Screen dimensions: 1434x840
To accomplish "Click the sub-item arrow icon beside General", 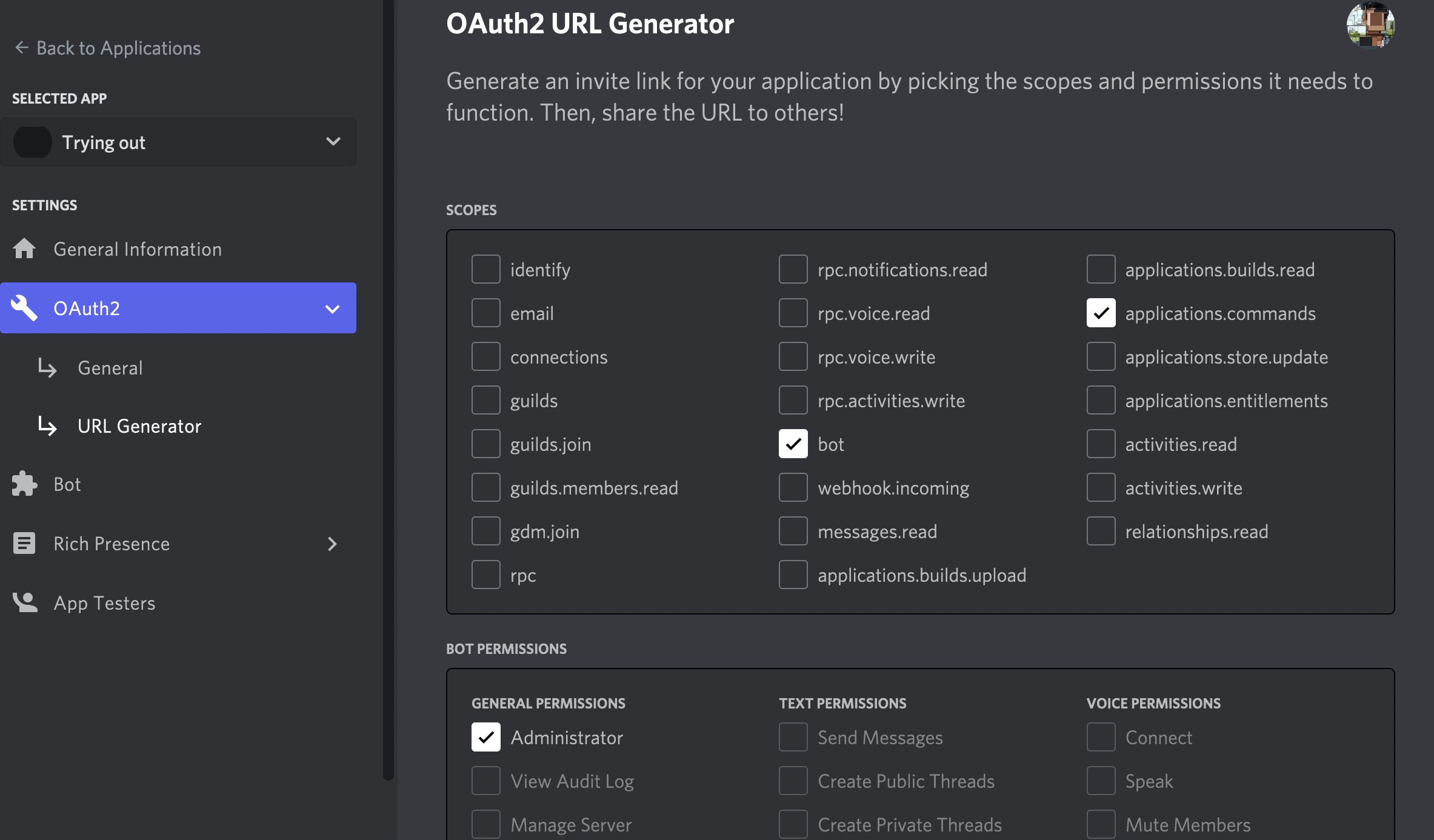I will 47,367.
